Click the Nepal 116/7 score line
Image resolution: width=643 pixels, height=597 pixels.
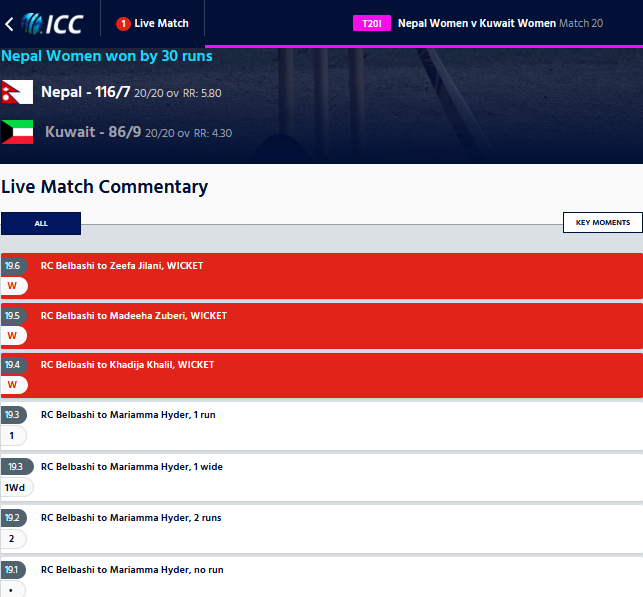click(x=131, y=92)
